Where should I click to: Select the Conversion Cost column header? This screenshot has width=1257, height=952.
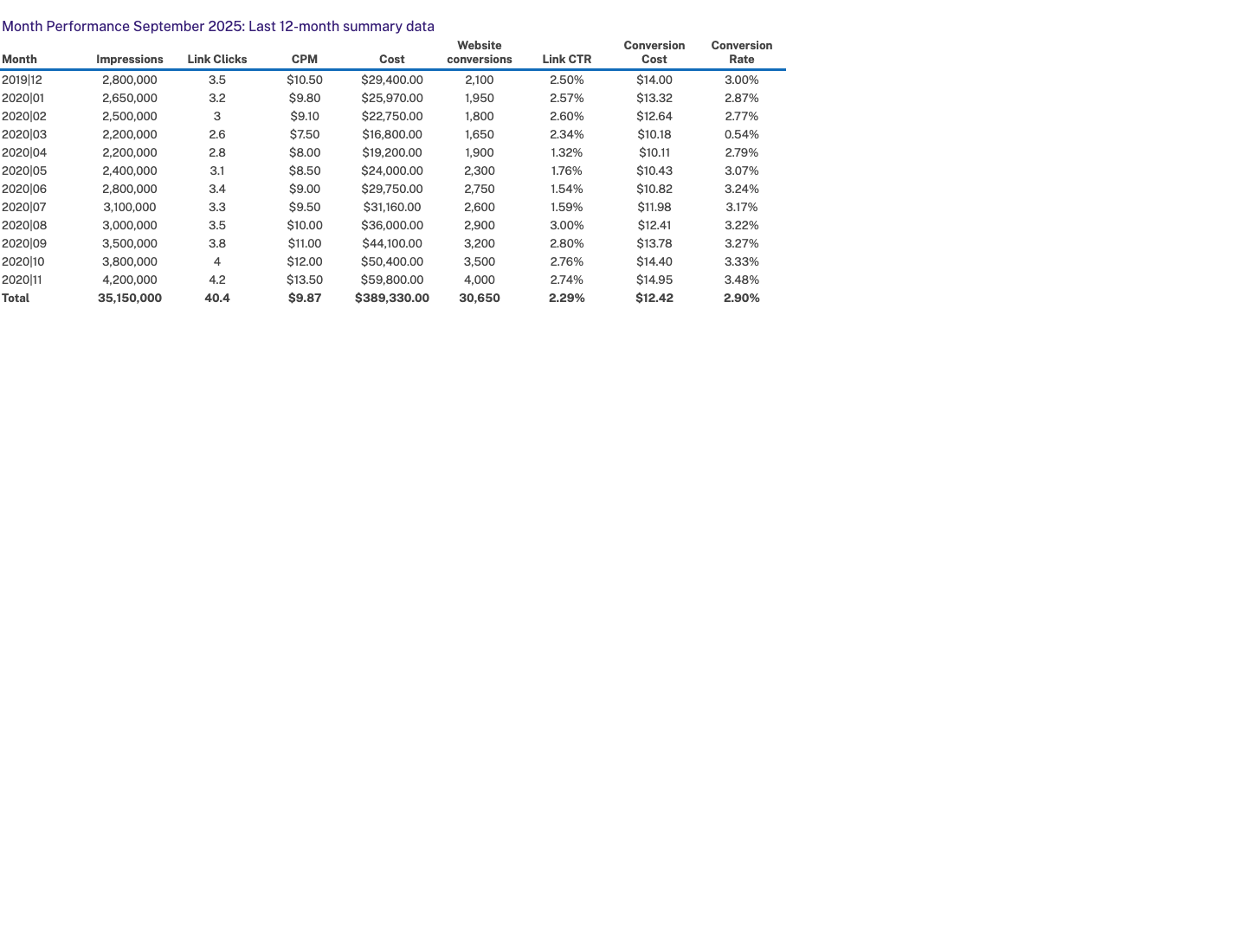click(x=654, y=53)
